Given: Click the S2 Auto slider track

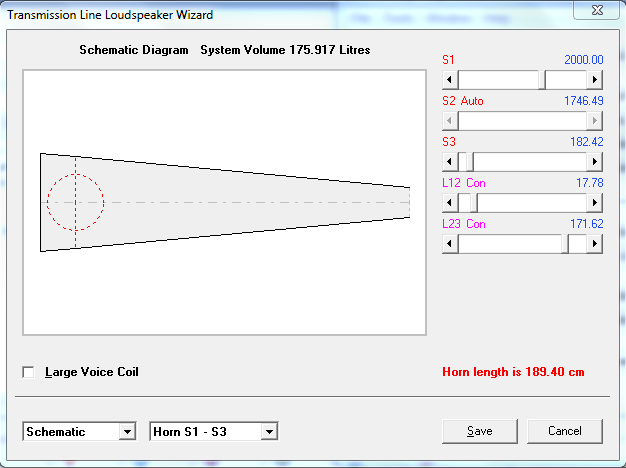Looking at the screenshot, I should coord(522,121).
